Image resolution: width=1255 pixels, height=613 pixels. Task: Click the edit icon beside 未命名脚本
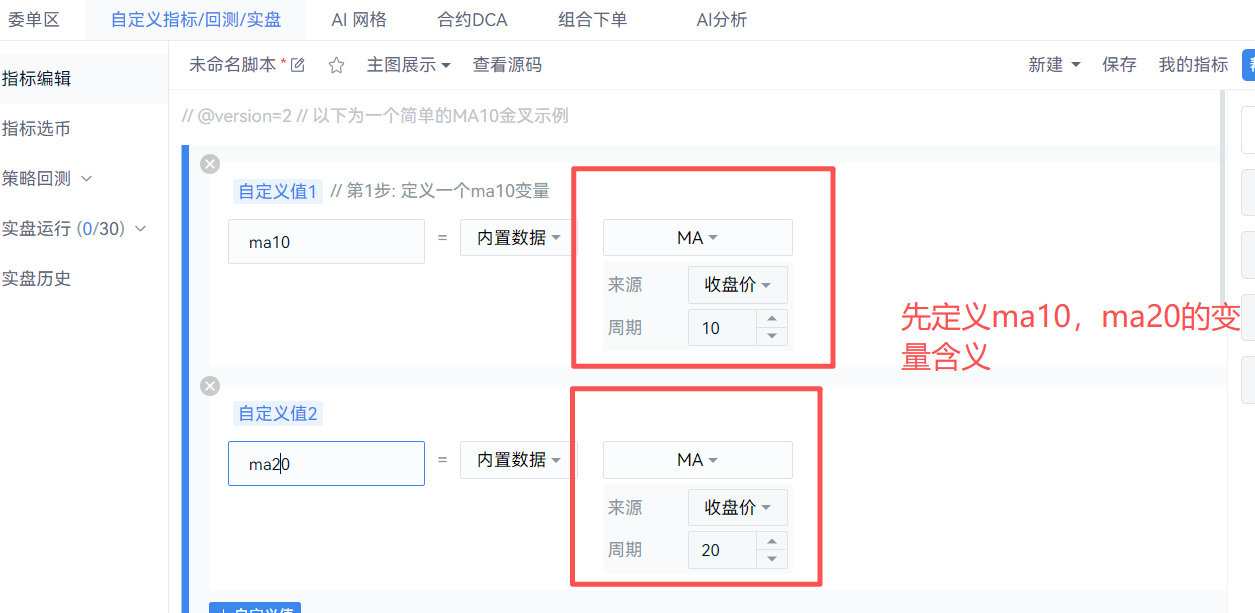tap(297, 65)
